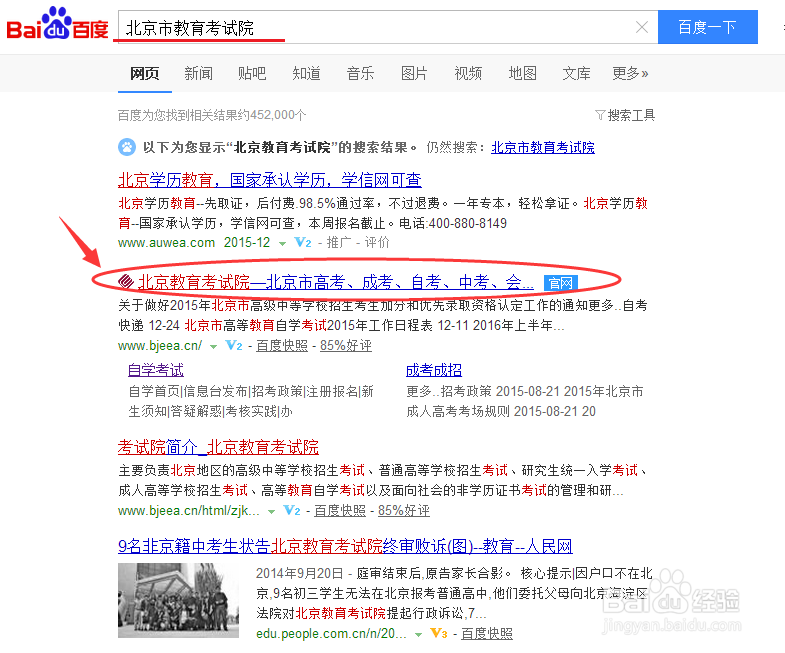
Task: Expand dropdown arrow next to bjeea.cn/html/zjk
Action: pyautogui.click(x=271, y=512)
